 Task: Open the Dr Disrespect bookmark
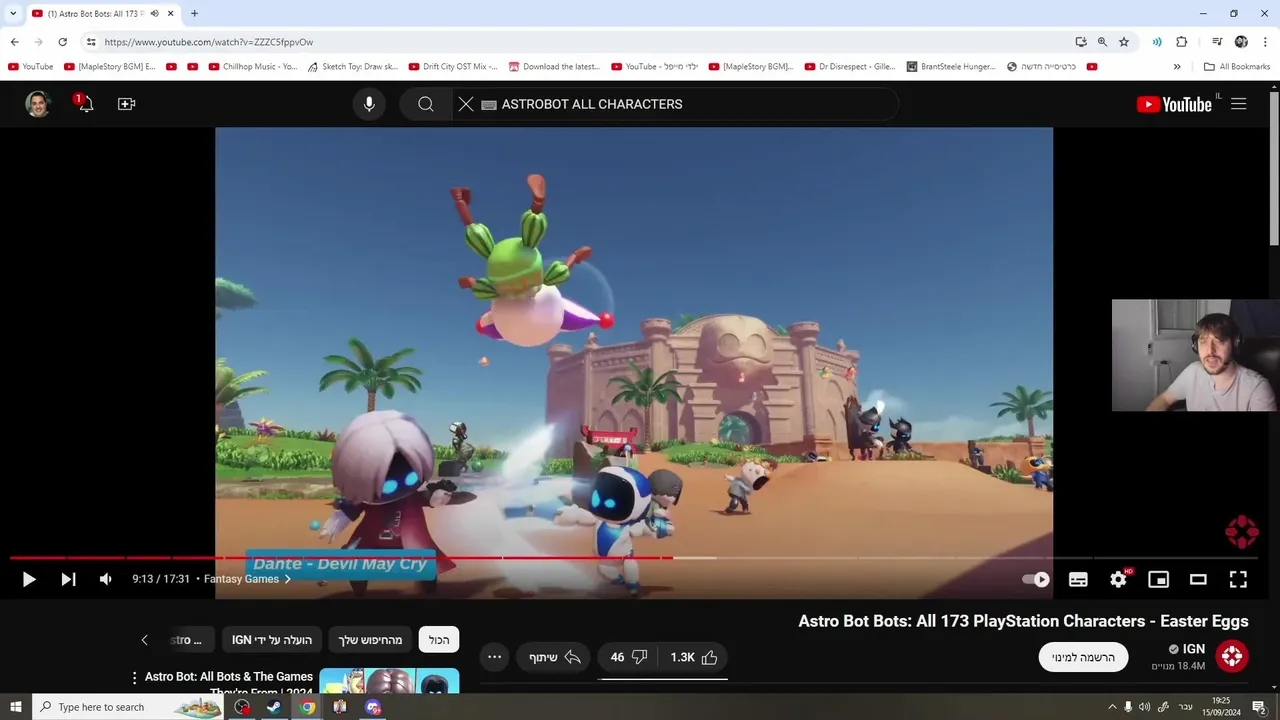click(848, 67)
